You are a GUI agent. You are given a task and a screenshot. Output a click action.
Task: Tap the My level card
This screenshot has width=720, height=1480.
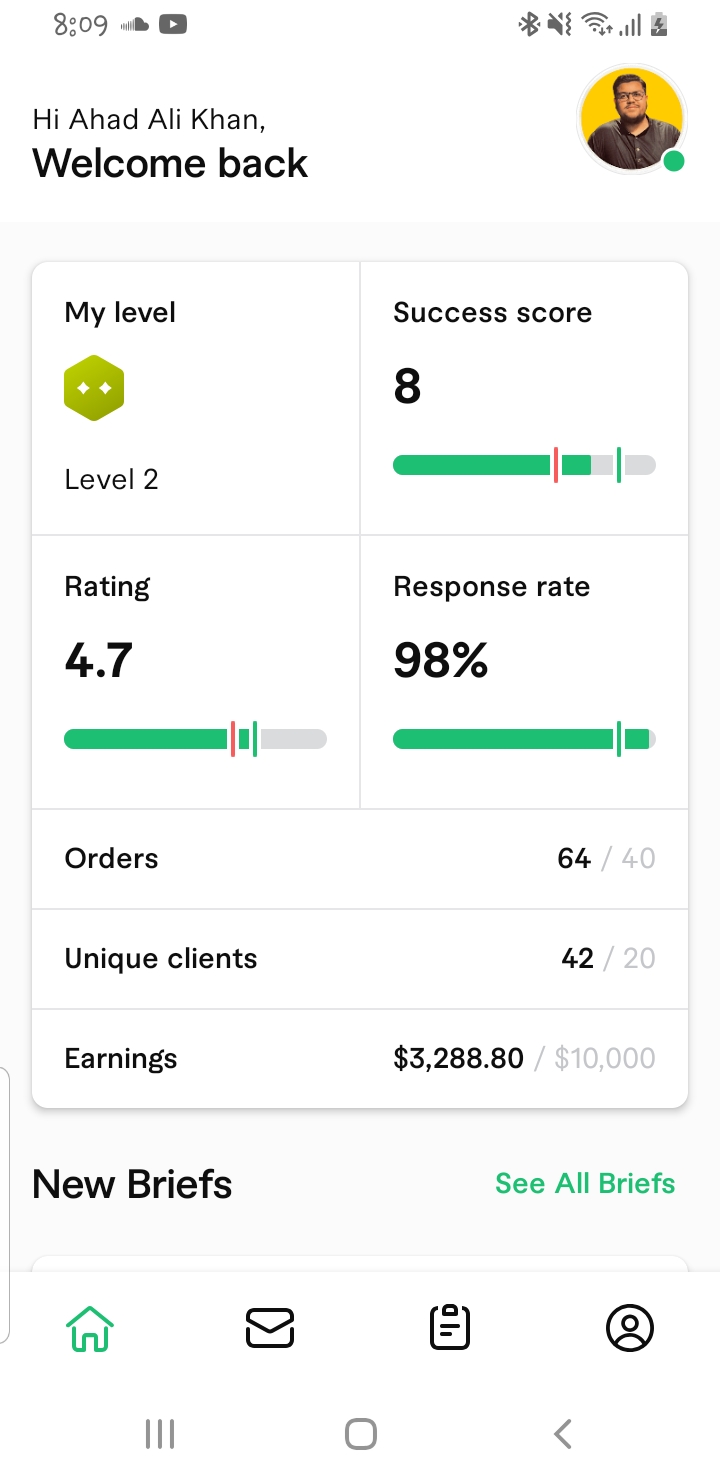pos(196,398)
